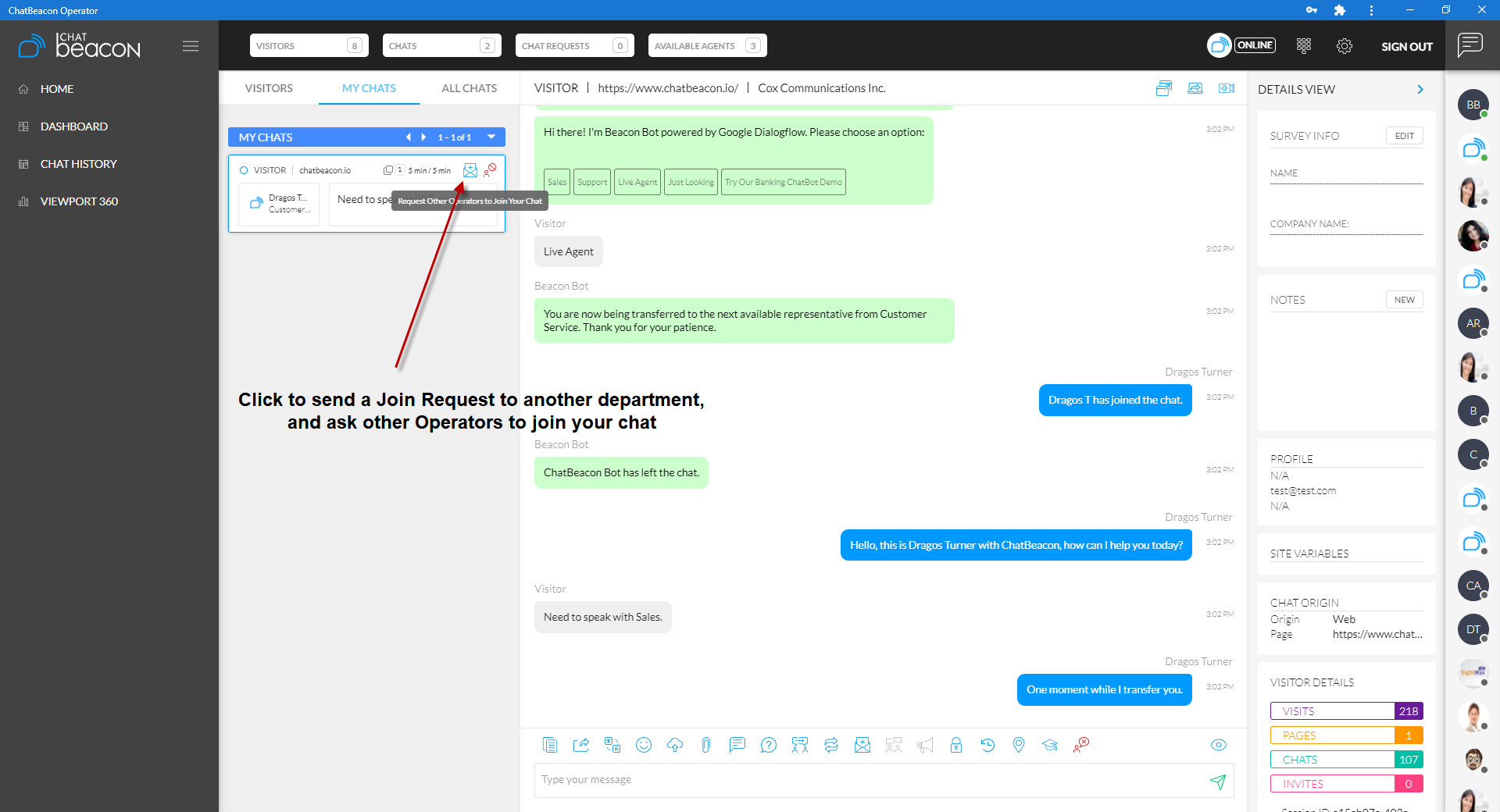
Task: Click Try Our Banking ChatBot Demo option
Action: pos(784,182)
